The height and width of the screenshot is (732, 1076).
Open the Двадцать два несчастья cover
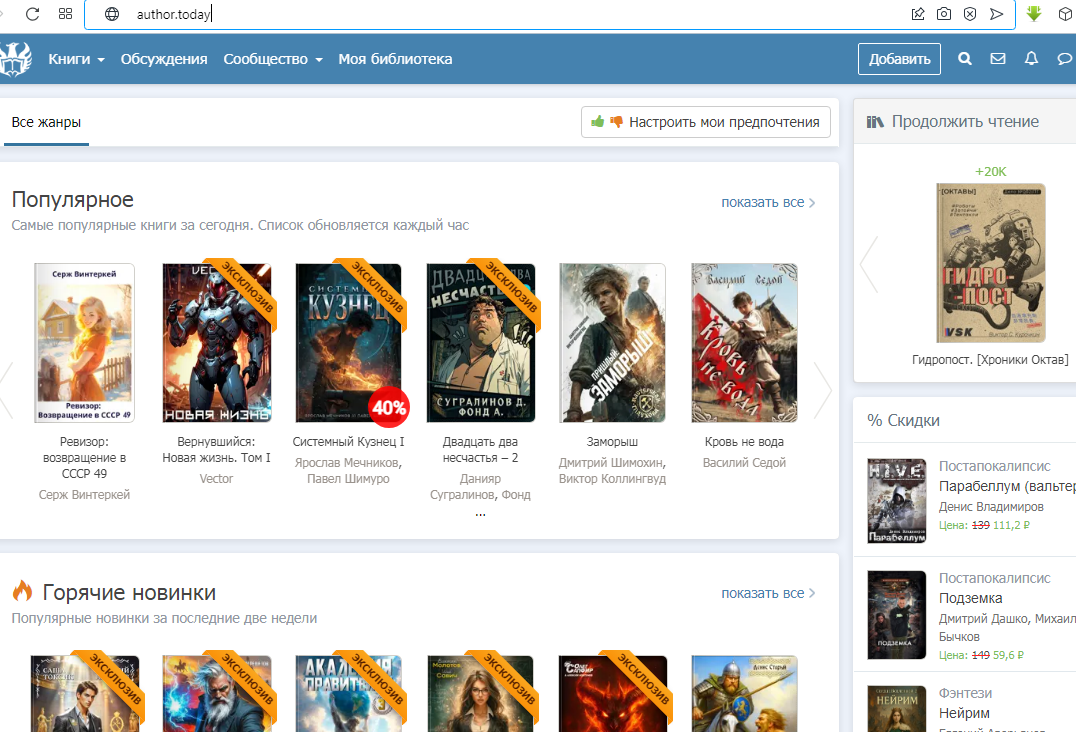(480, 342)
